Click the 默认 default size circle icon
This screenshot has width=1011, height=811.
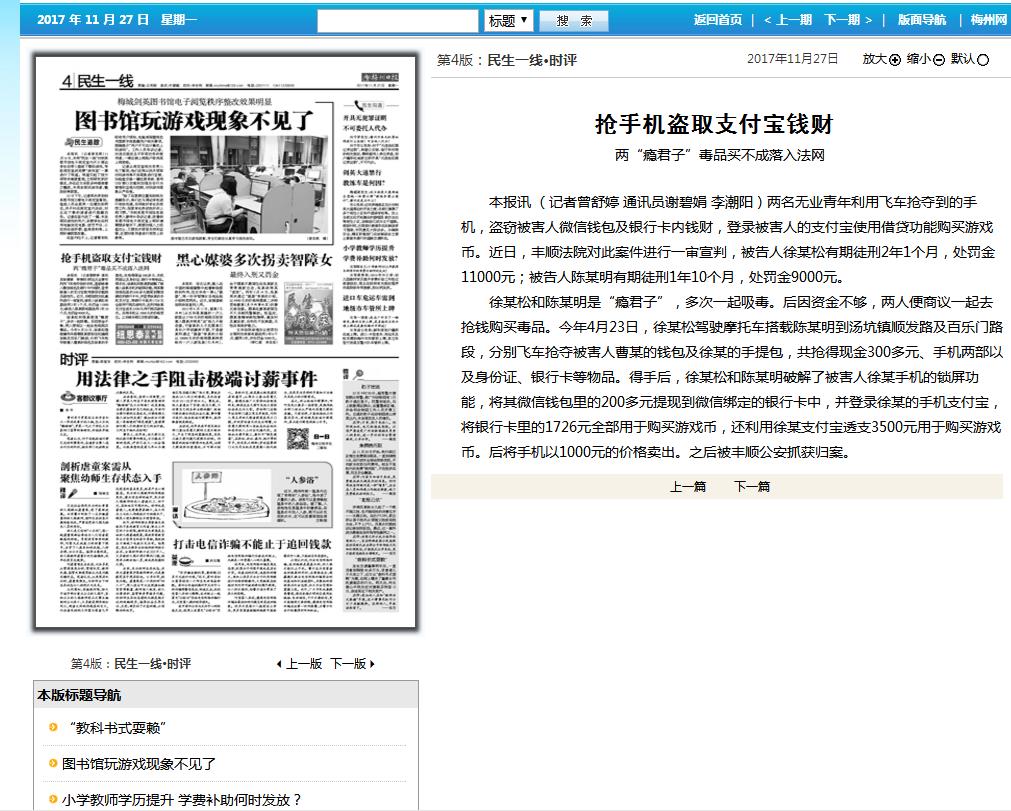[983, 60]
